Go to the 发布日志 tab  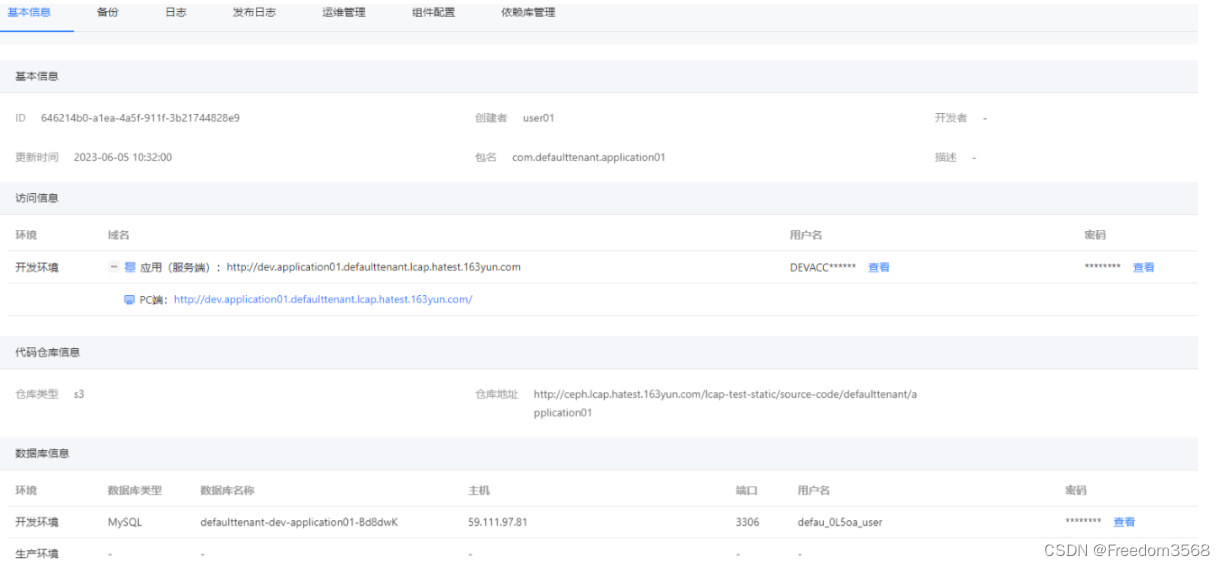(254, 13)
